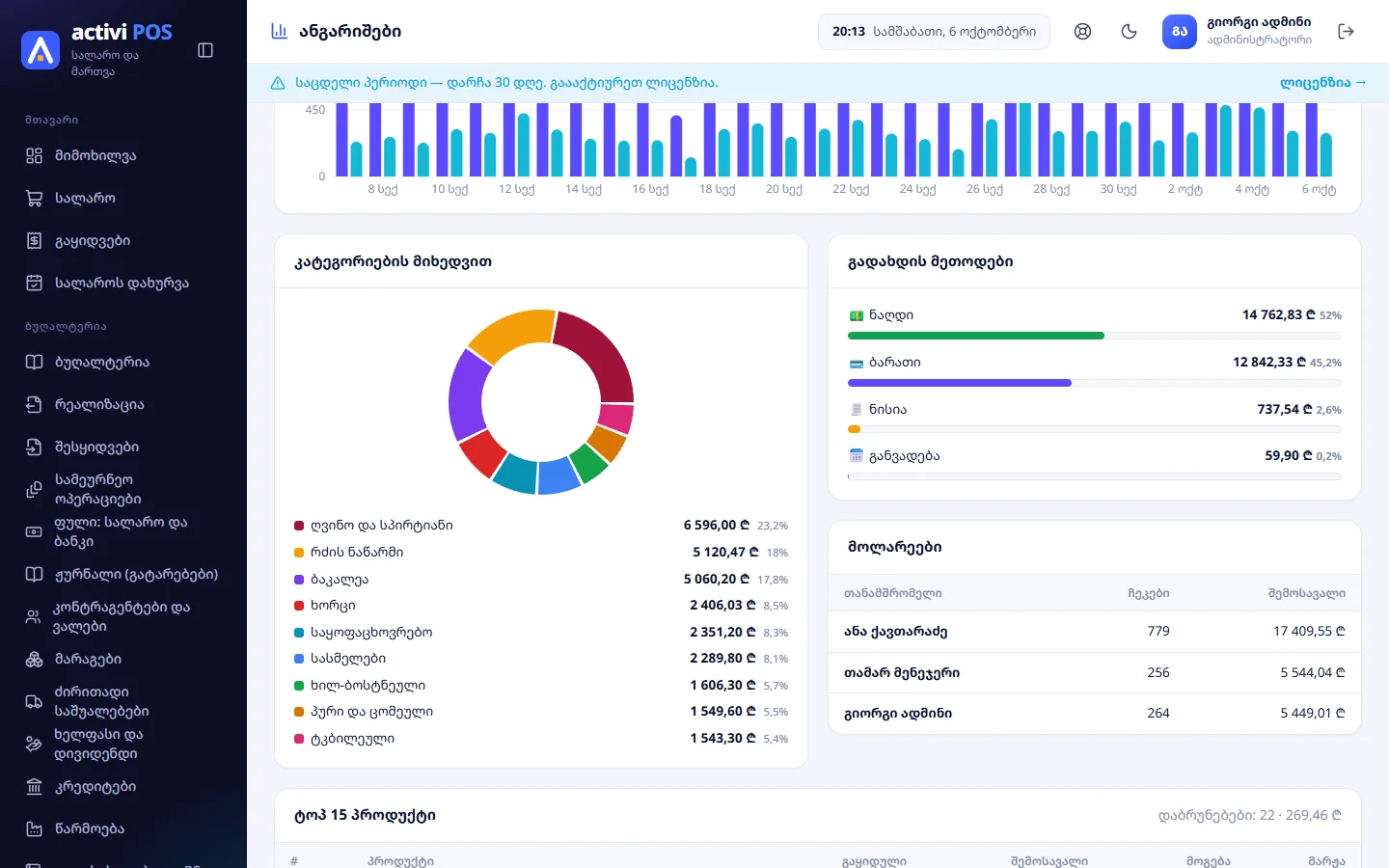Open ხელფასი და დივიდენდი icon

34,745
